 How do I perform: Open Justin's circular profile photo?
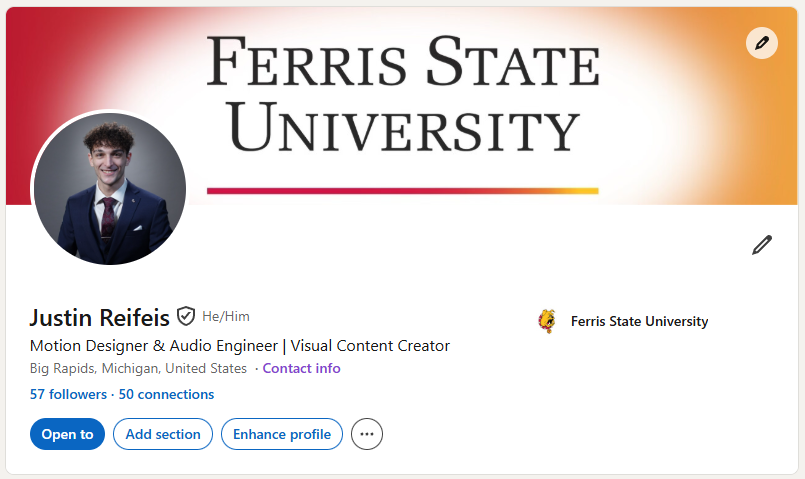(109, 188)
